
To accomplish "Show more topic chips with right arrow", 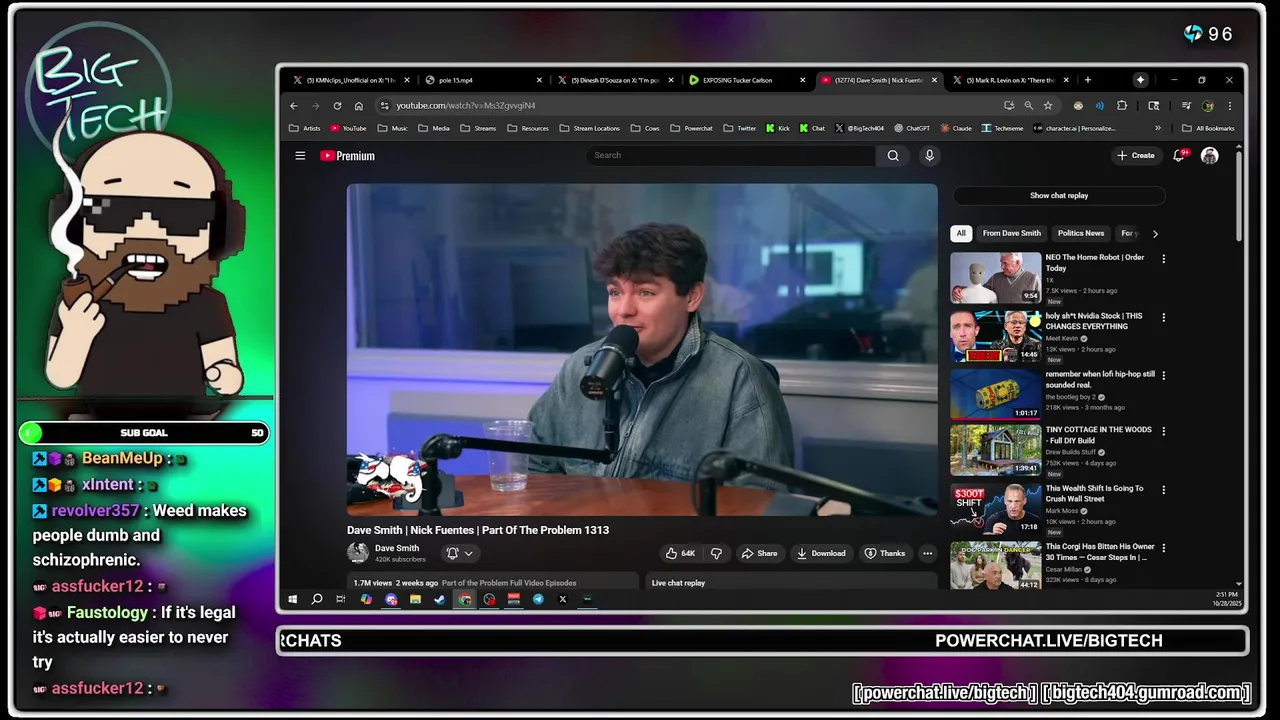I will [1155, 233].
